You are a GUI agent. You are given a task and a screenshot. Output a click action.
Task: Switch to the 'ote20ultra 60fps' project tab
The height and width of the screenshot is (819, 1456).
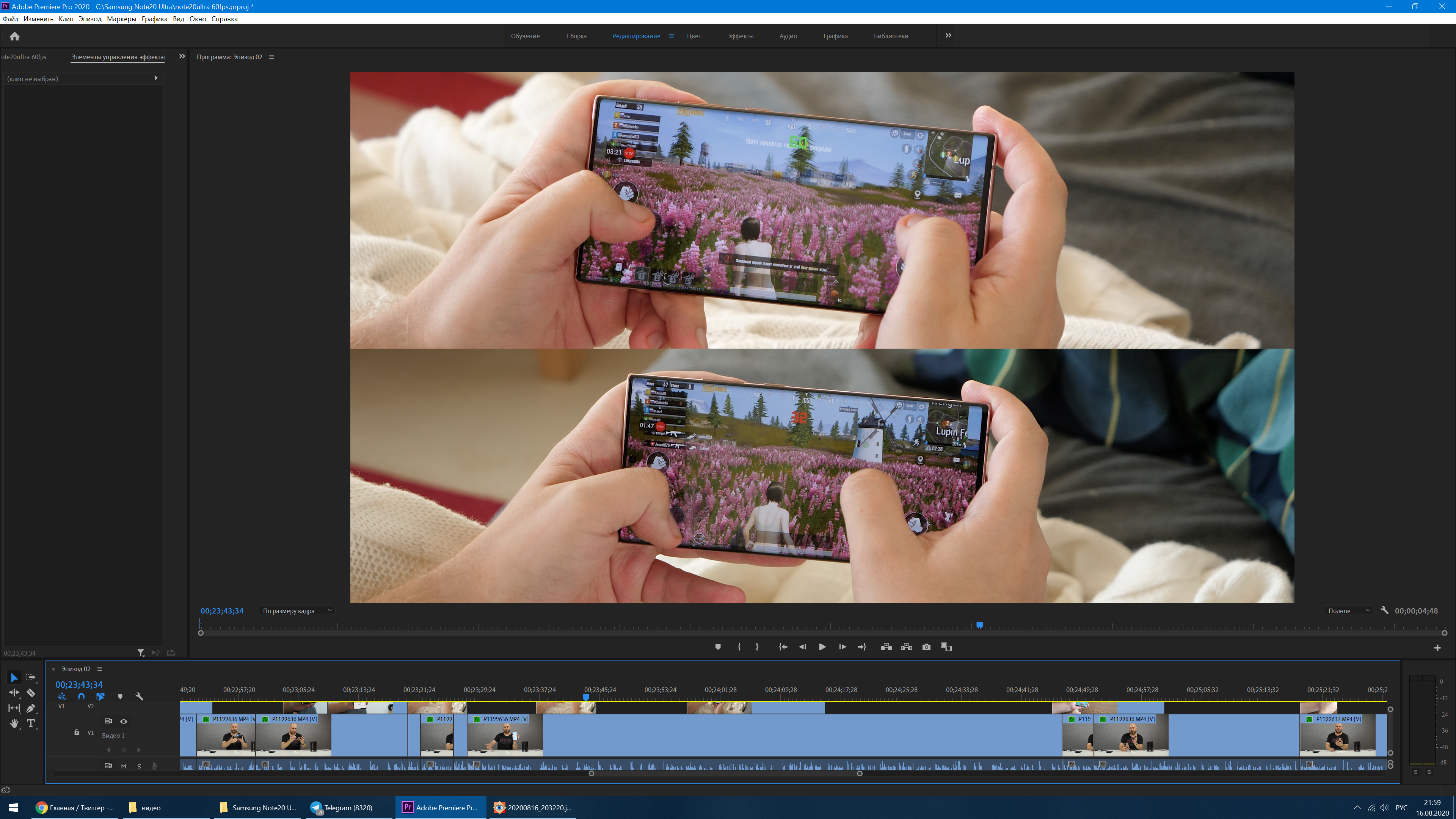[x=24, y=57]
